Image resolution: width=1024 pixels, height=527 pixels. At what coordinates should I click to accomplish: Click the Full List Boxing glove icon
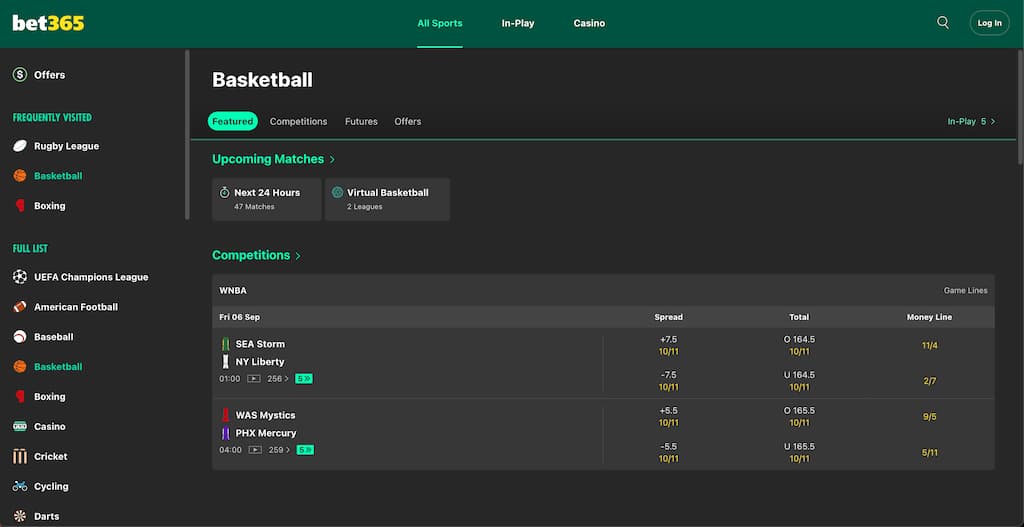pos(20,396)
